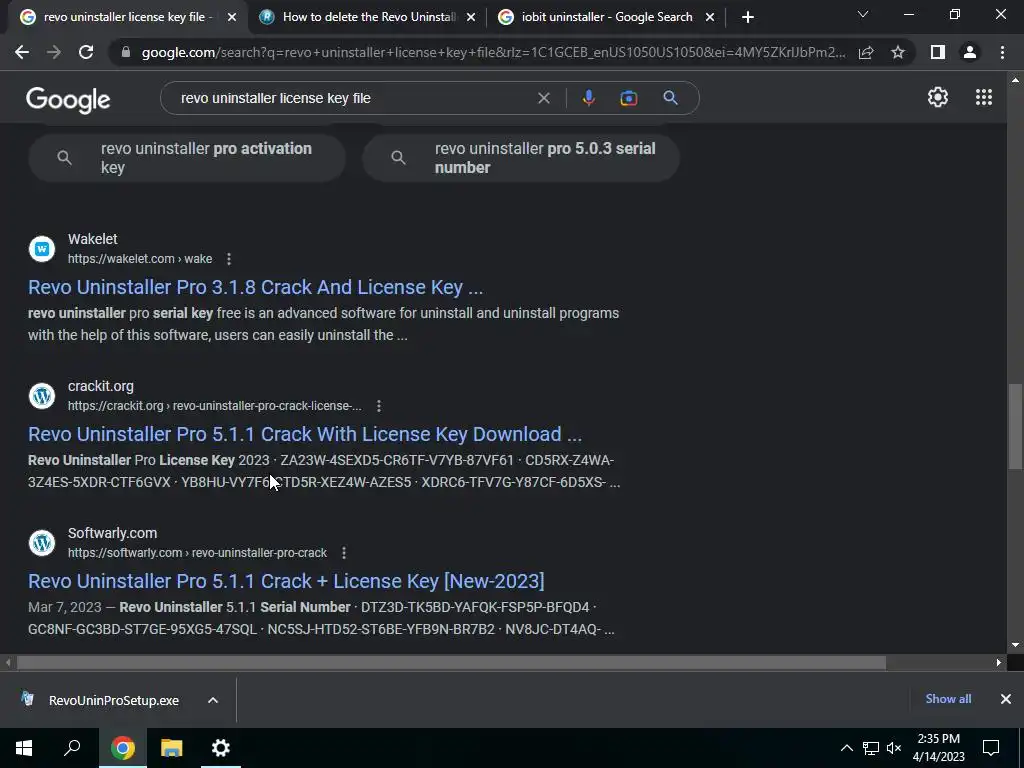
Task: Select the revo uninstaller license key file tab
Action: pos(127,18)
